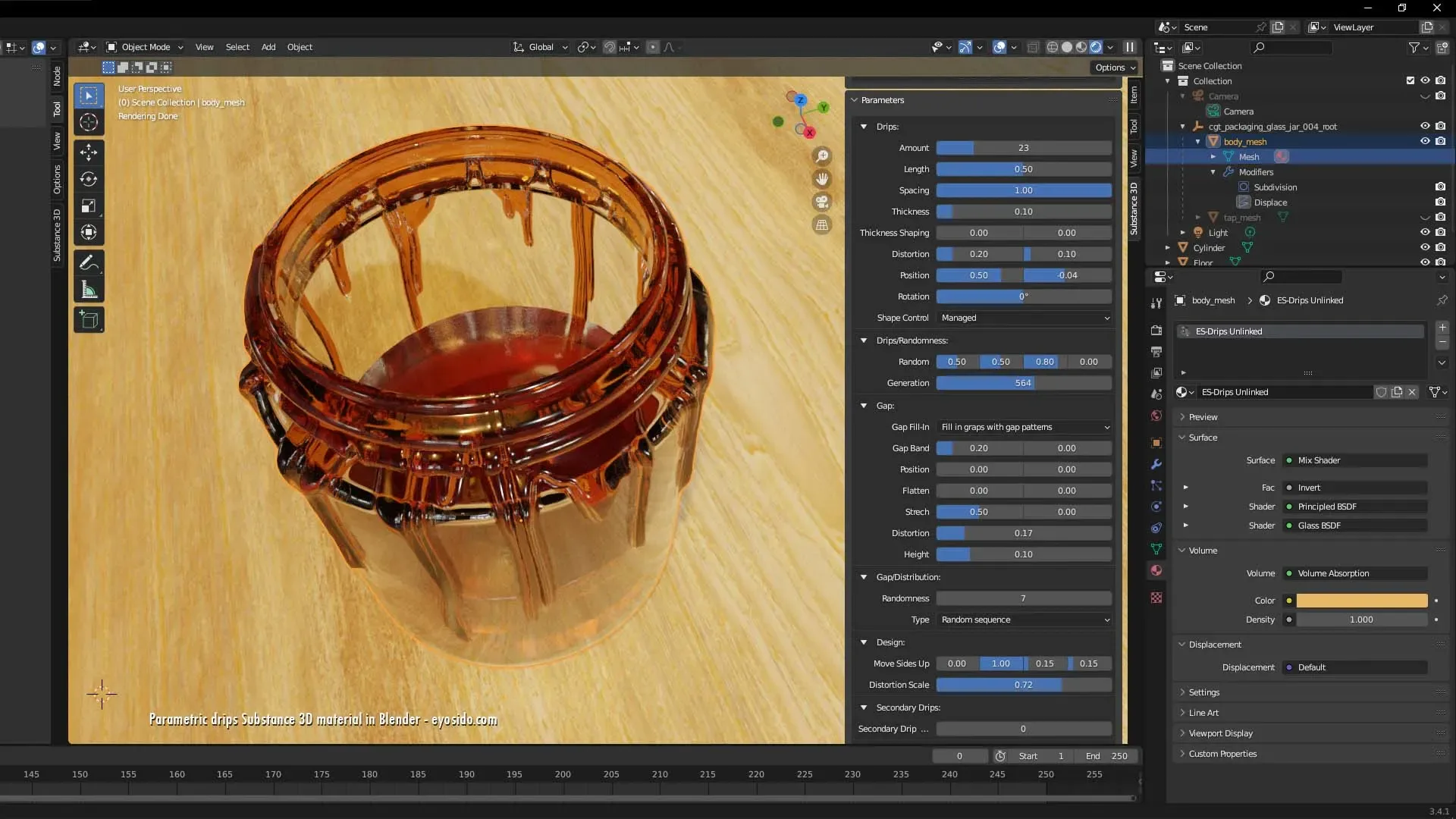Open the Material properties tab icon

(1156, 570)
